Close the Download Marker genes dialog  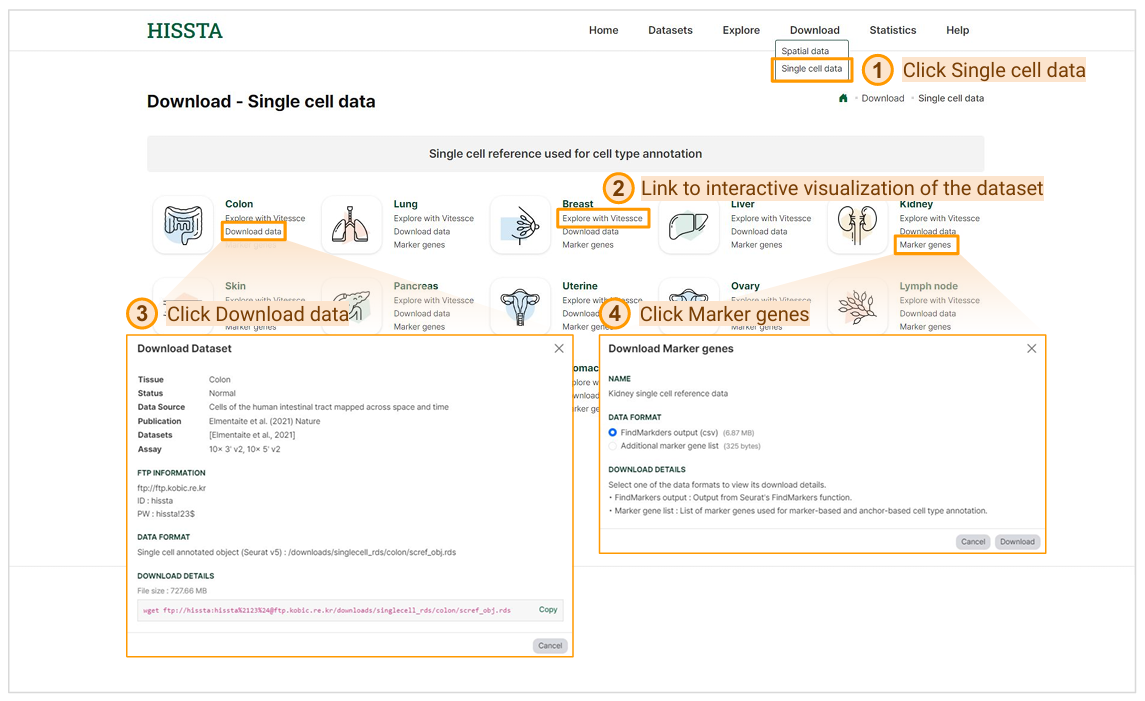[1031, 348]
